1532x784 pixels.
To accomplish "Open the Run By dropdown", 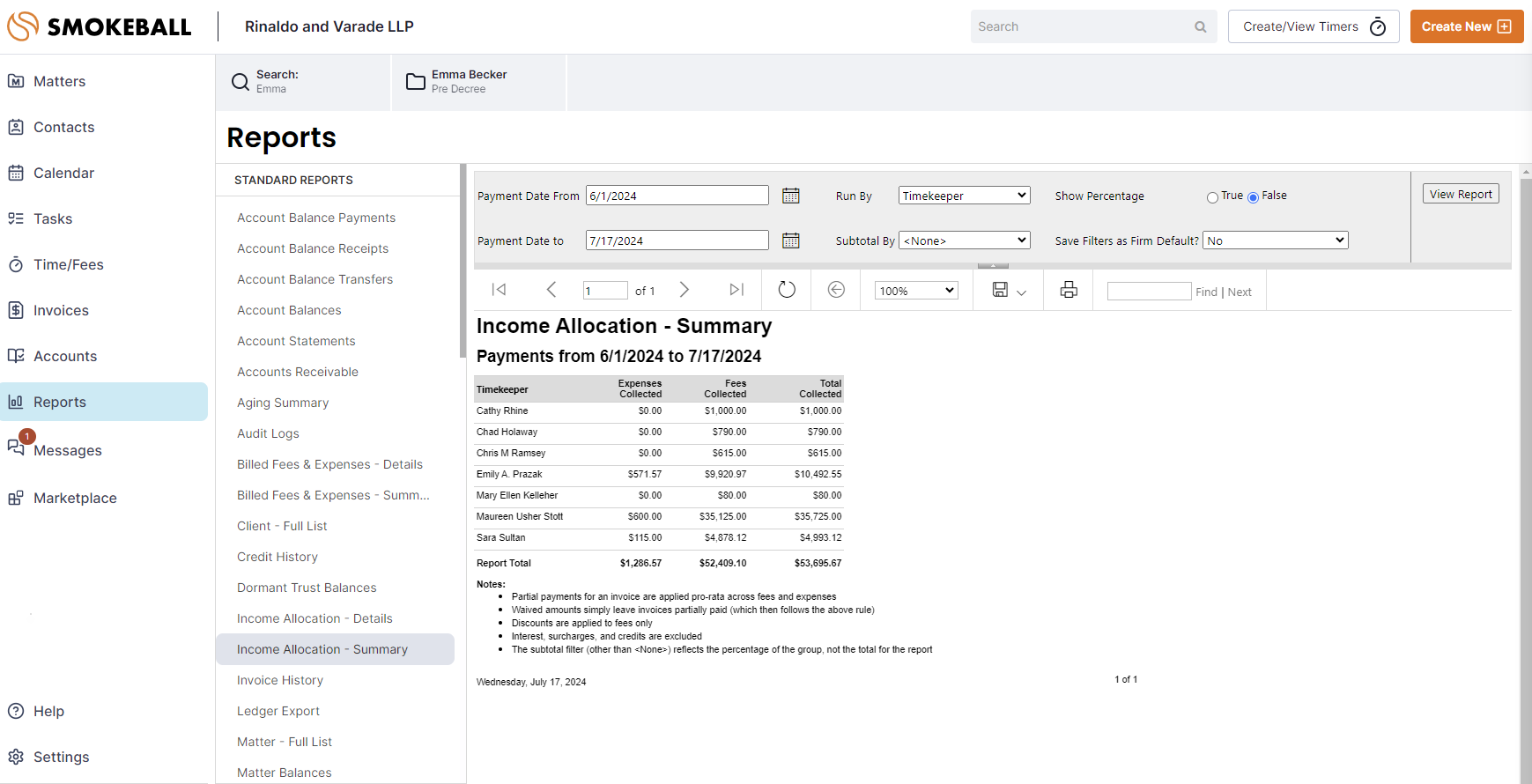I will click(965, 196).
